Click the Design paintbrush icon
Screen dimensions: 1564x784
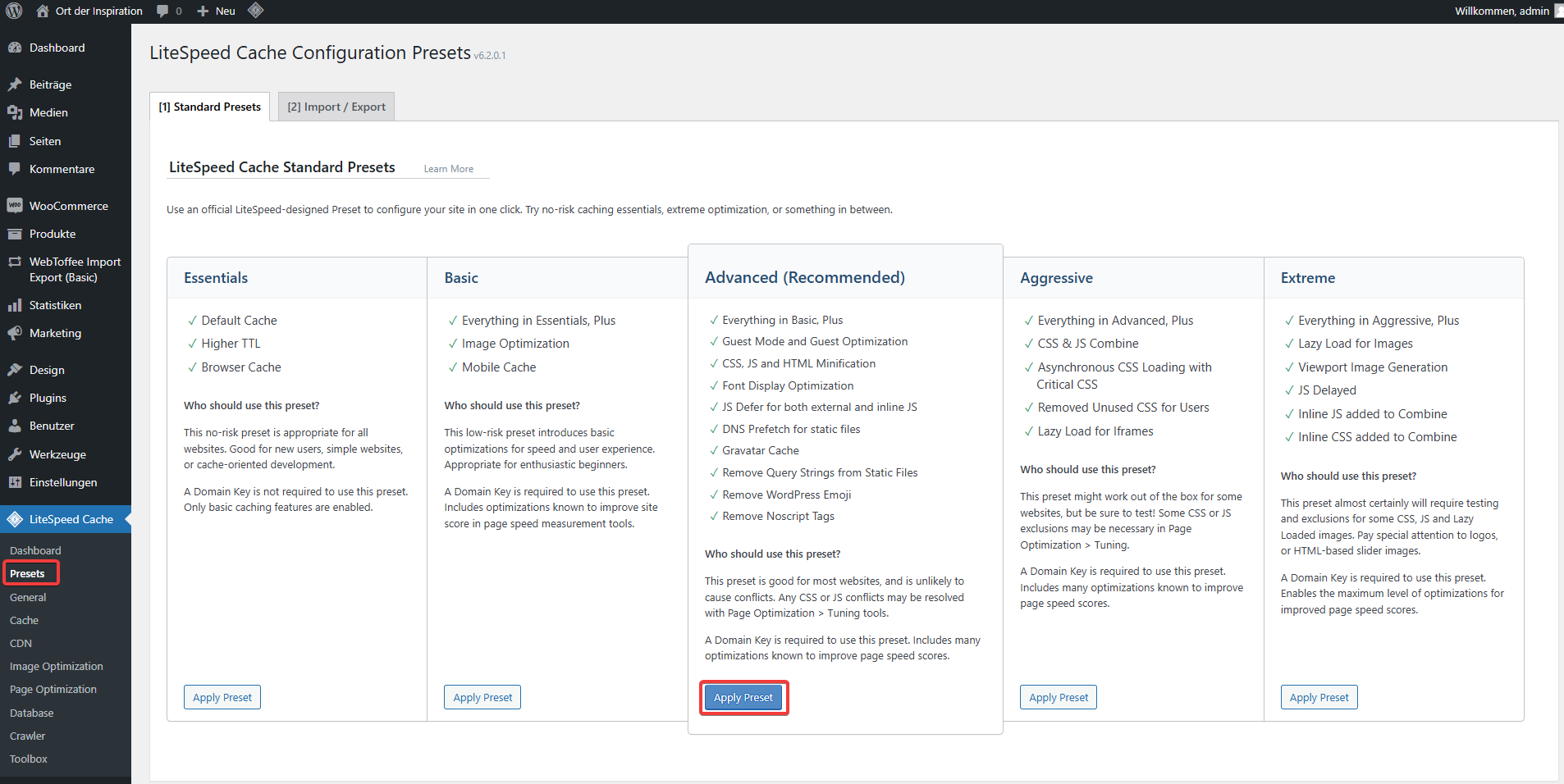[15, 370]
